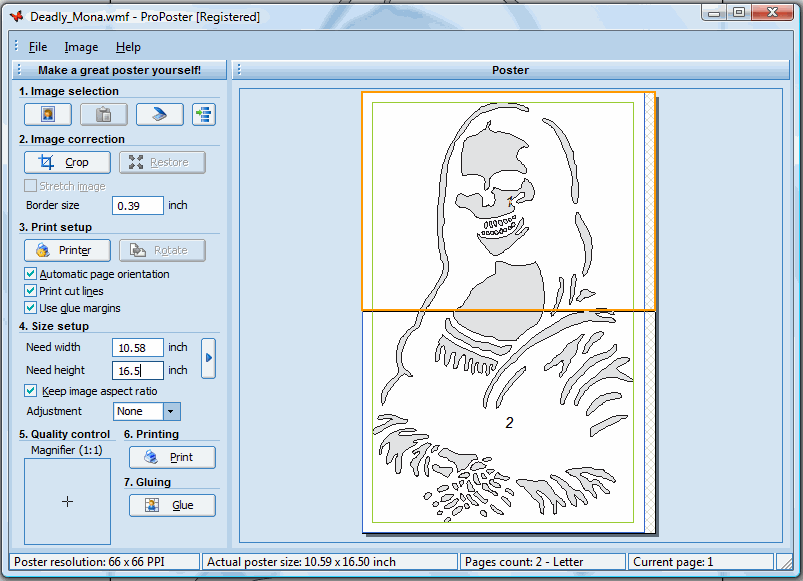Select the orange-highlighted top page in the preview
Screen dimensions: 803x581
tap(509, 201)
